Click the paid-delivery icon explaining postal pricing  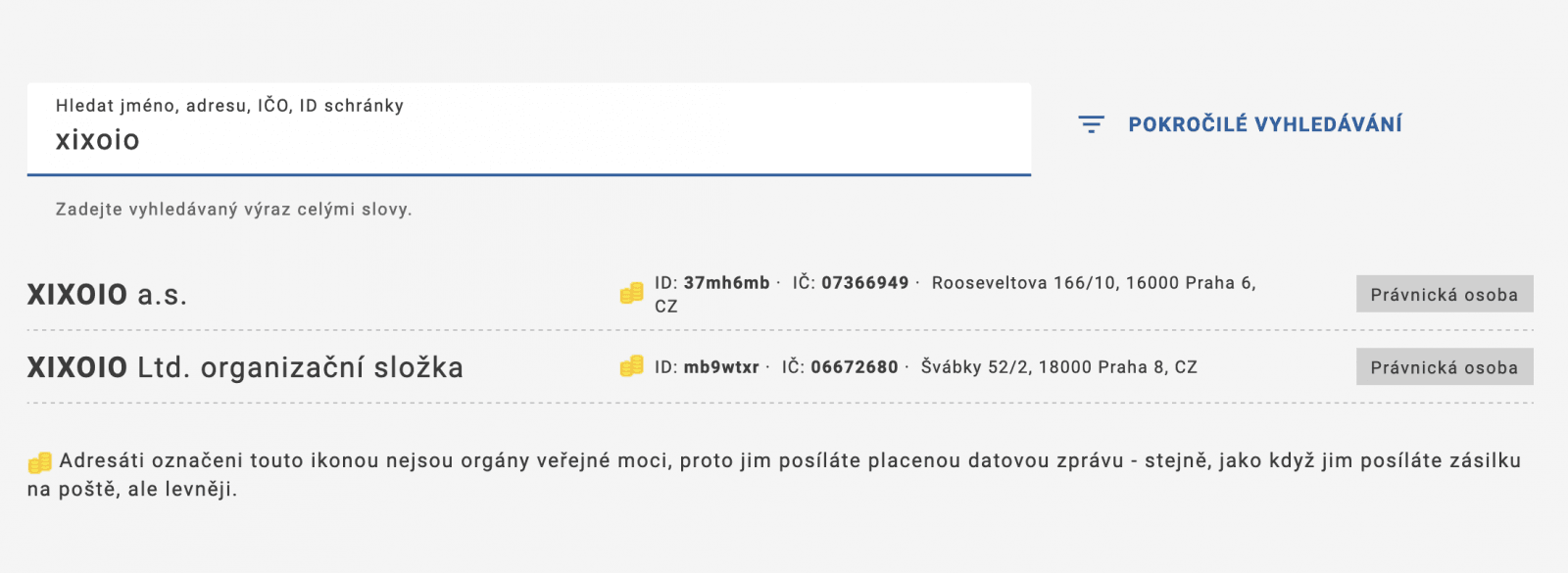click(40, 459)
